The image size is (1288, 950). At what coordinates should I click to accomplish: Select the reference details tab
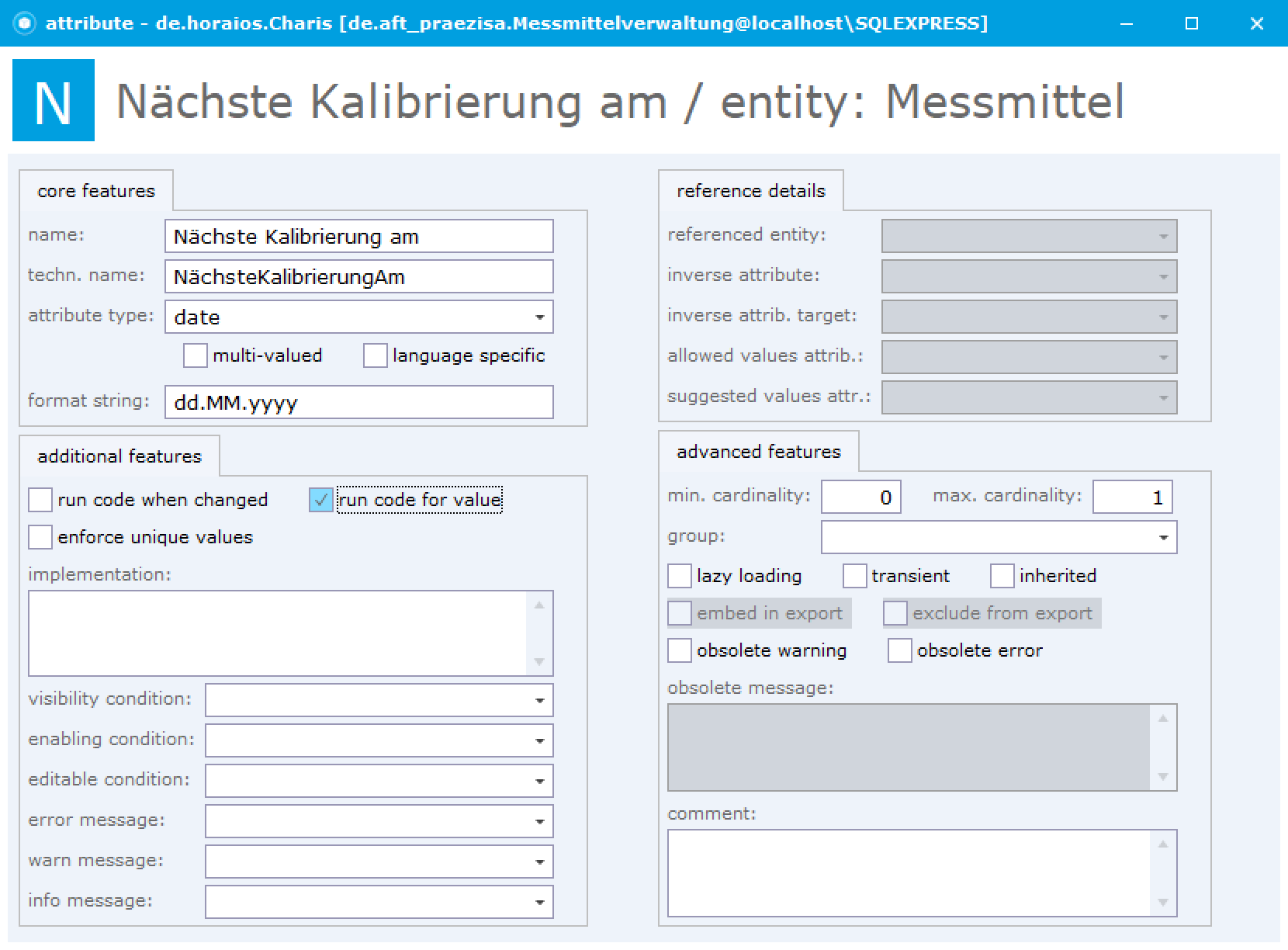point(751,191)
